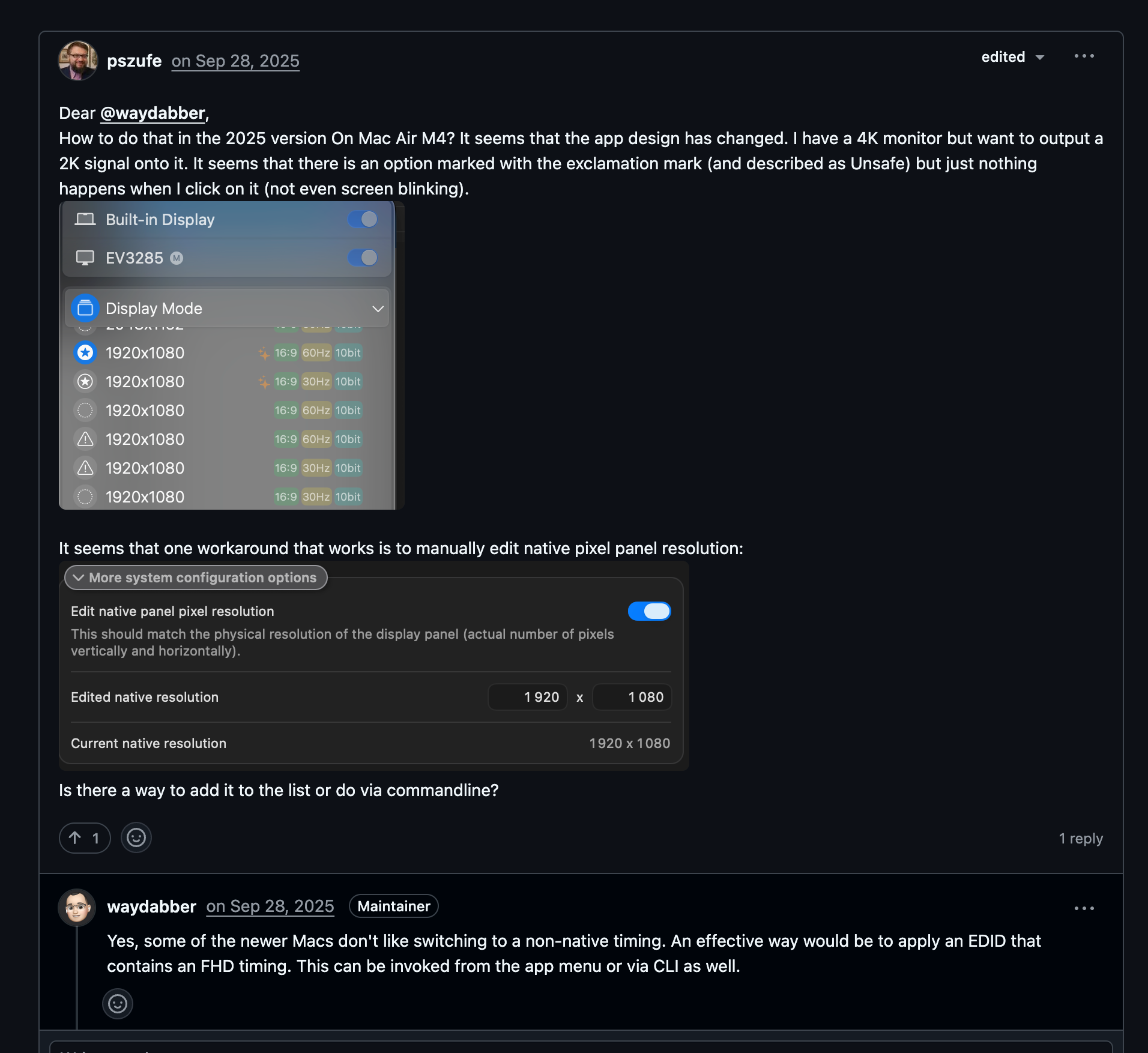Viewport: 1148px width, 1053px height.
Task: Open pszufe's Sep 28, 2025 timestamp link
Action: [235, 61]
